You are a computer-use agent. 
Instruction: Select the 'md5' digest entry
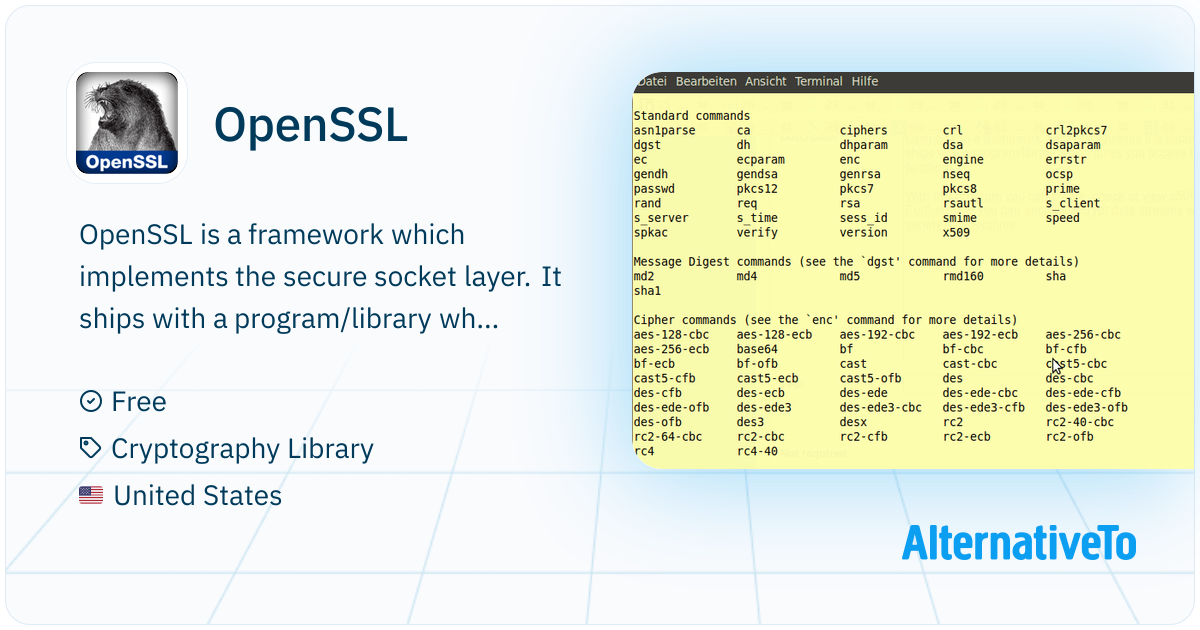(850, 276)
